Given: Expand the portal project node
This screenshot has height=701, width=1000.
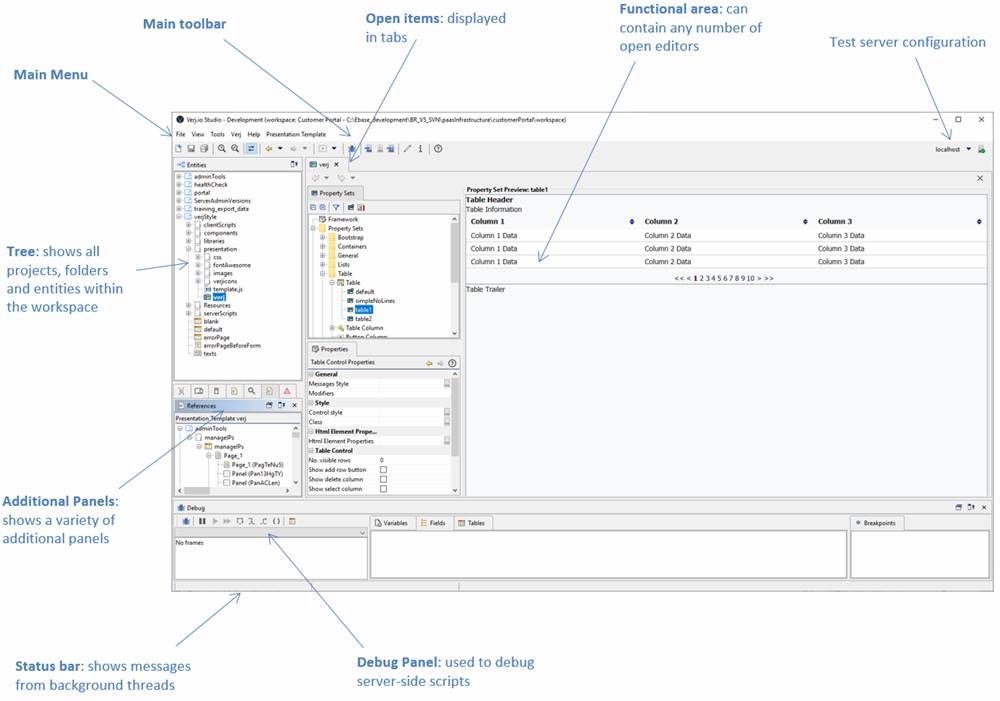Looking at the screenshot, I should pyautogui.click(x=179, y=193).
